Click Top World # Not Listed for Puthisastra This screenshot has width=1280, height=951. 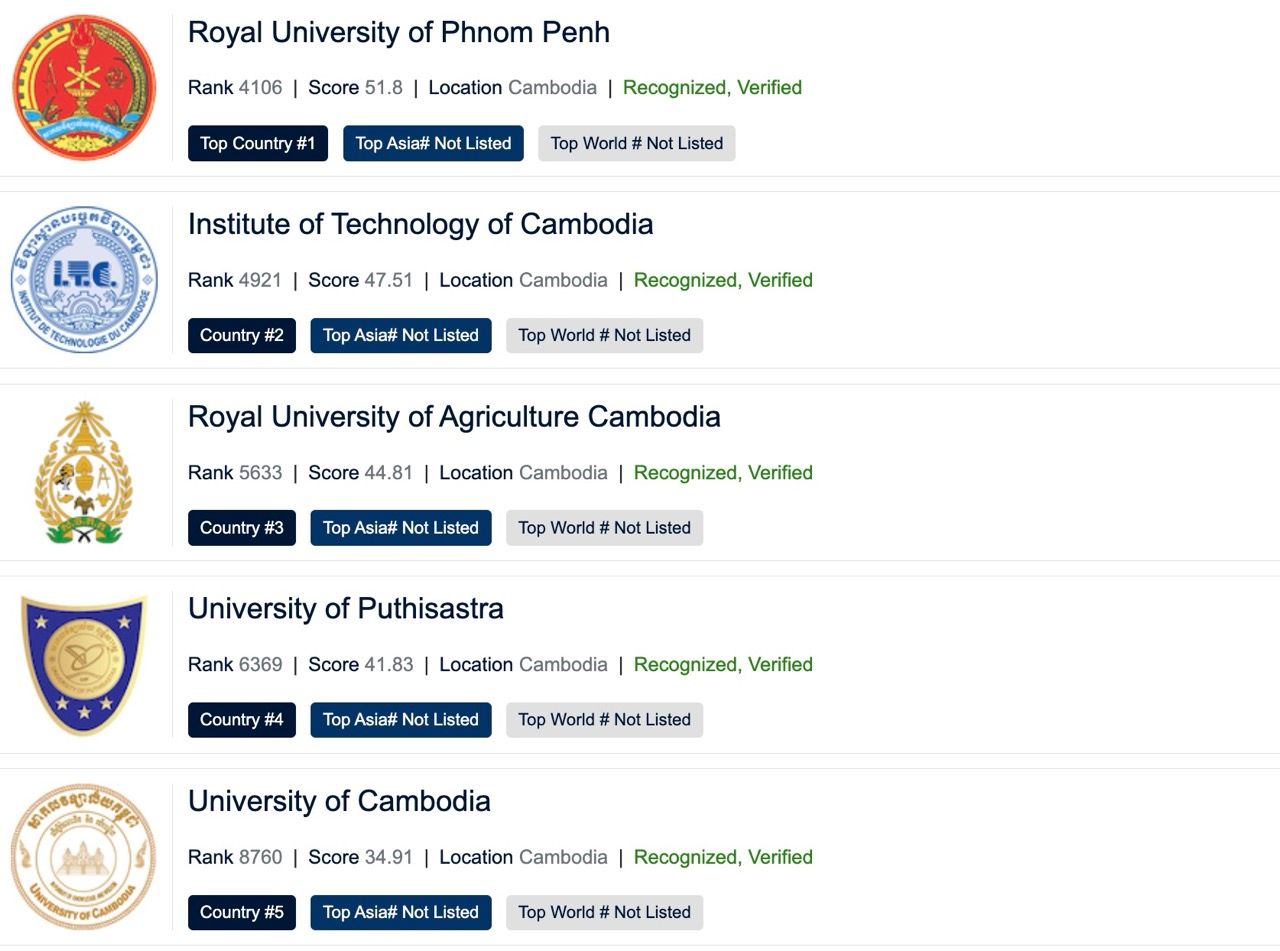pos(604,720)
